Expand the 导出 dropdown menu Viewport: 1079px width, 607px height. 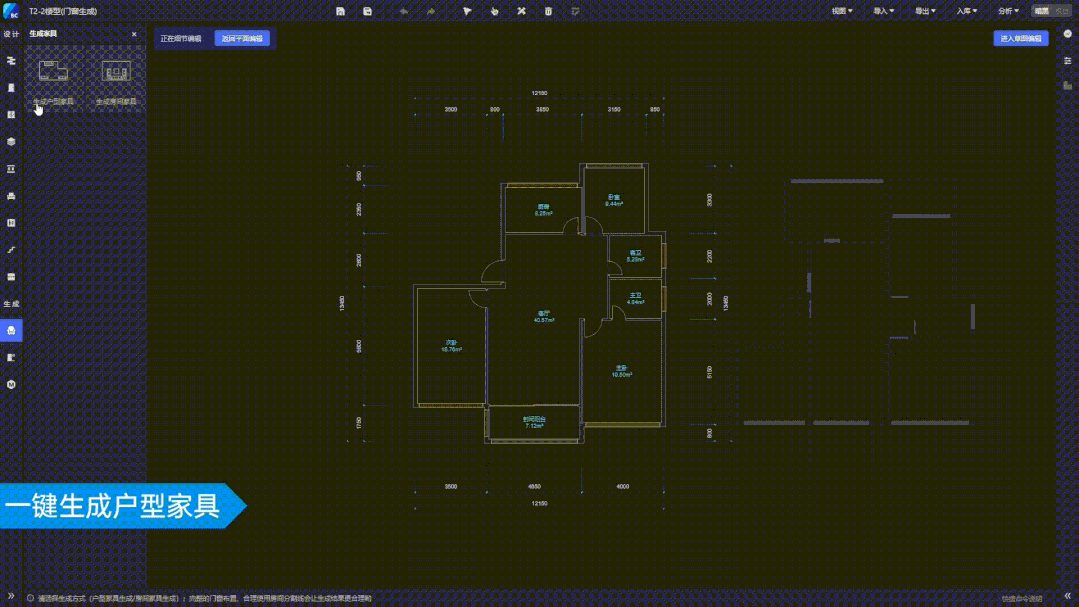pyautogui.click(x=925, y=11)
